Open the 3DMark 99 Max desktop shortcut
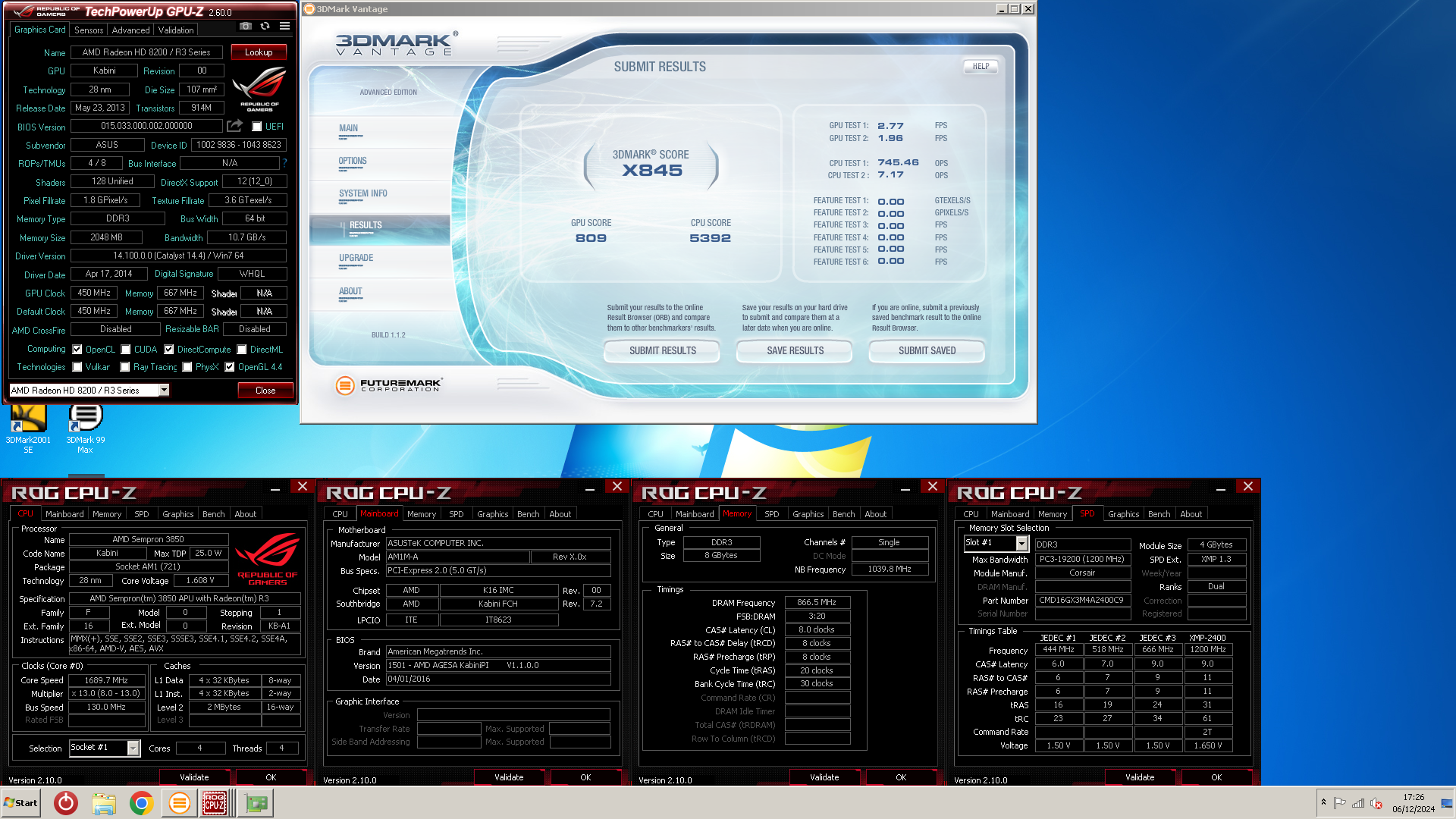The image size is (1456, 819). (x=85, y=428)
